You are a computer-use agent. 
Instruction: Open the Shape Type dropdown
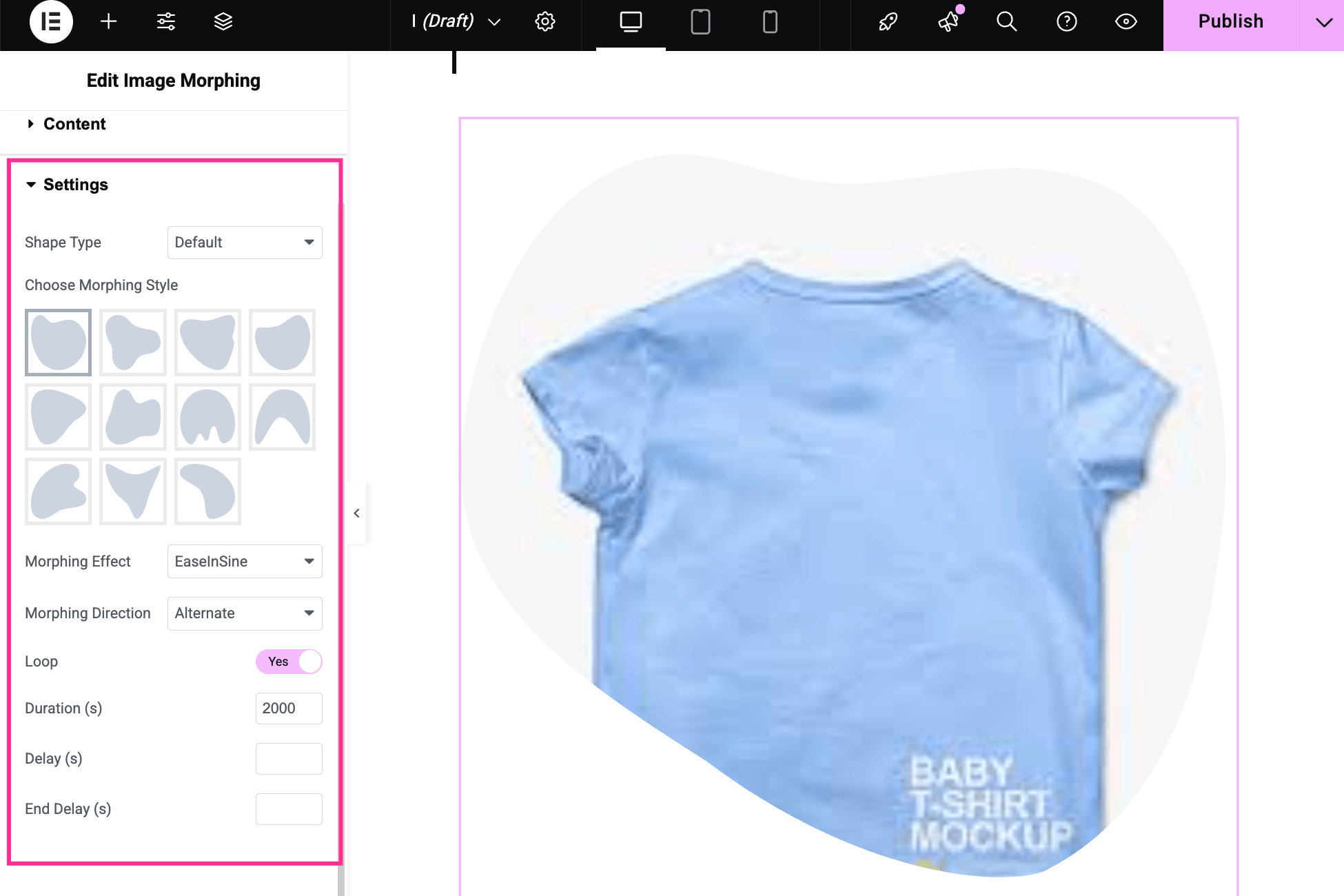(245, 243)
